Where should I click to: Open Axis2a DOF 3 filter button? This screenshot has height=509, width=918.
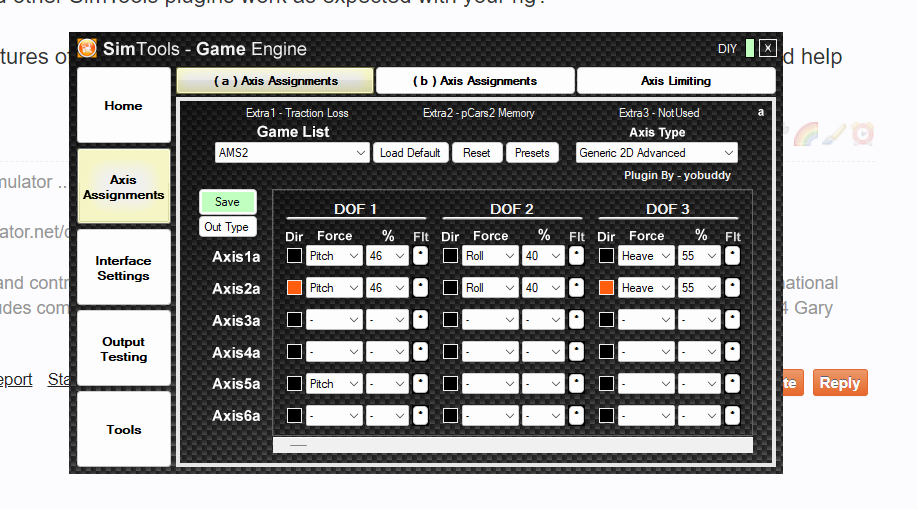pyautogui.click(x=732, y=288)
